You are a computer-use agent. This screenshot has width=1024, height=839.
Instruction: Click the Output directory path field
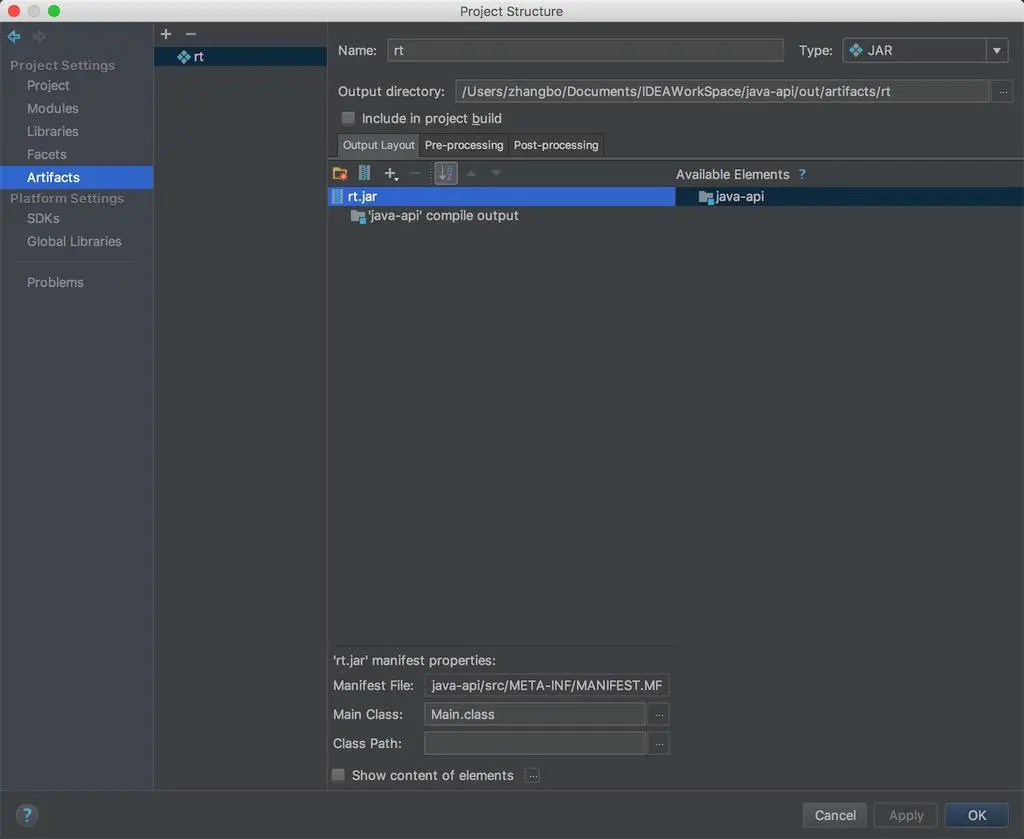[722, 91]
